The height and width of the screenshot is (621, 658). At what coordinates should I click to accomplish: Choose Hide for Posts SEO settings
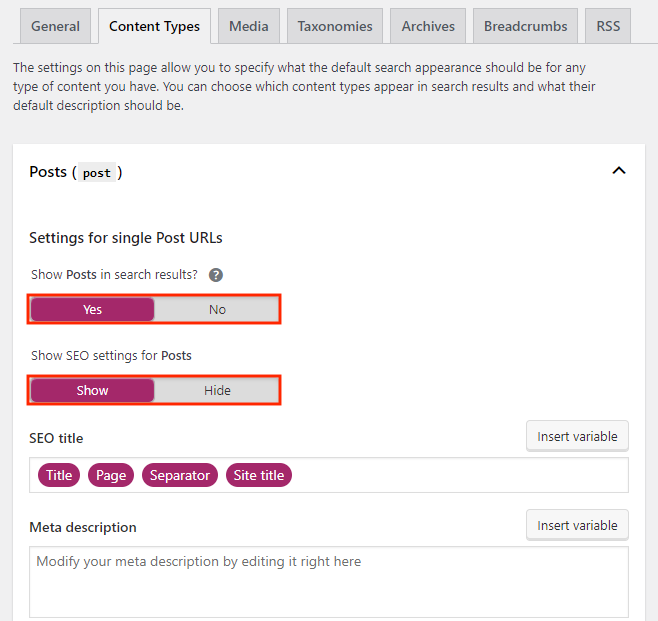tap(217, 390)
